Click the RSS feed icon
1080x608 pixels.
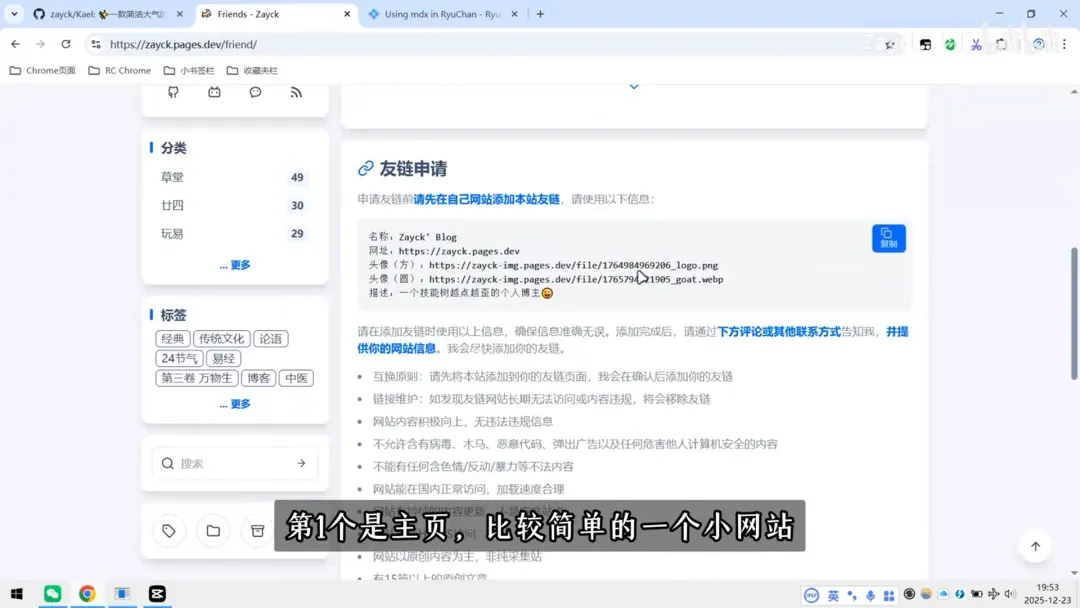[297, 91]
